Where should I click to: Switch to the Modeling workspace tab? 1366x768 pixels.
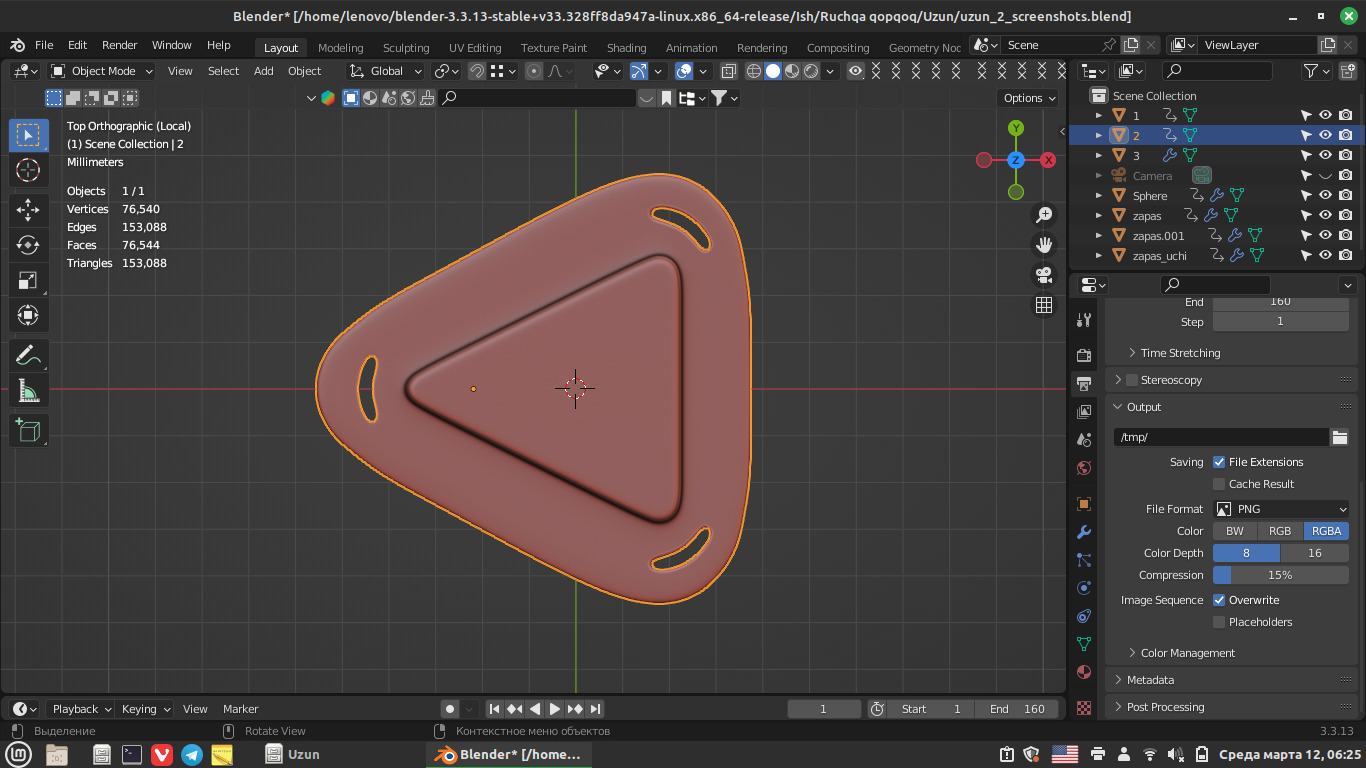[x=340, y=48]
